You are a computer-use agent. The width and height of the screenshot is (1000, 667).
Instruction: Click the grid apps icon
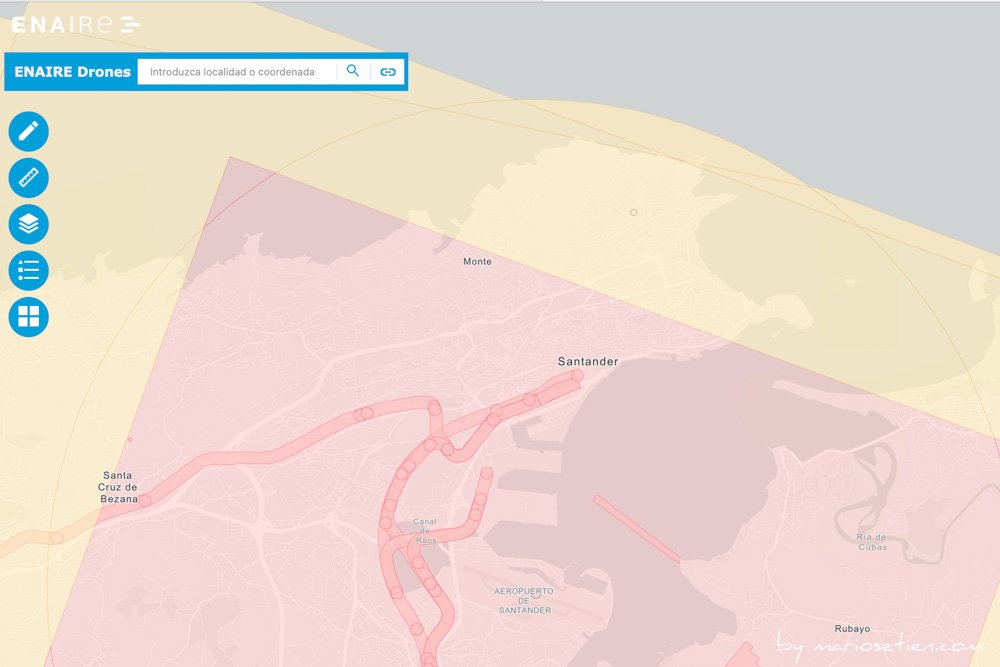(x=28, y=316)
